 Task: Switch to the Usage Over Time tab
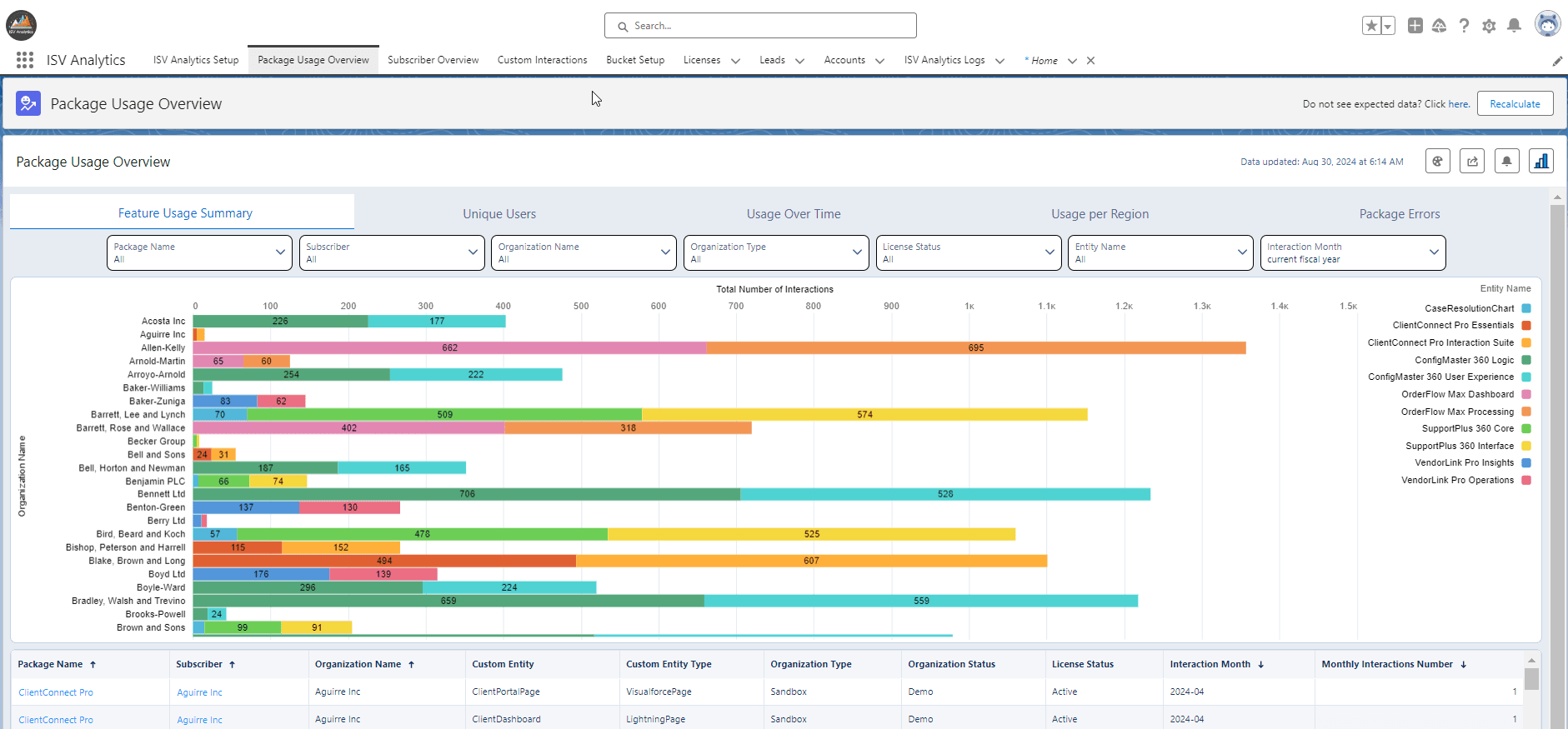(794, 214)
